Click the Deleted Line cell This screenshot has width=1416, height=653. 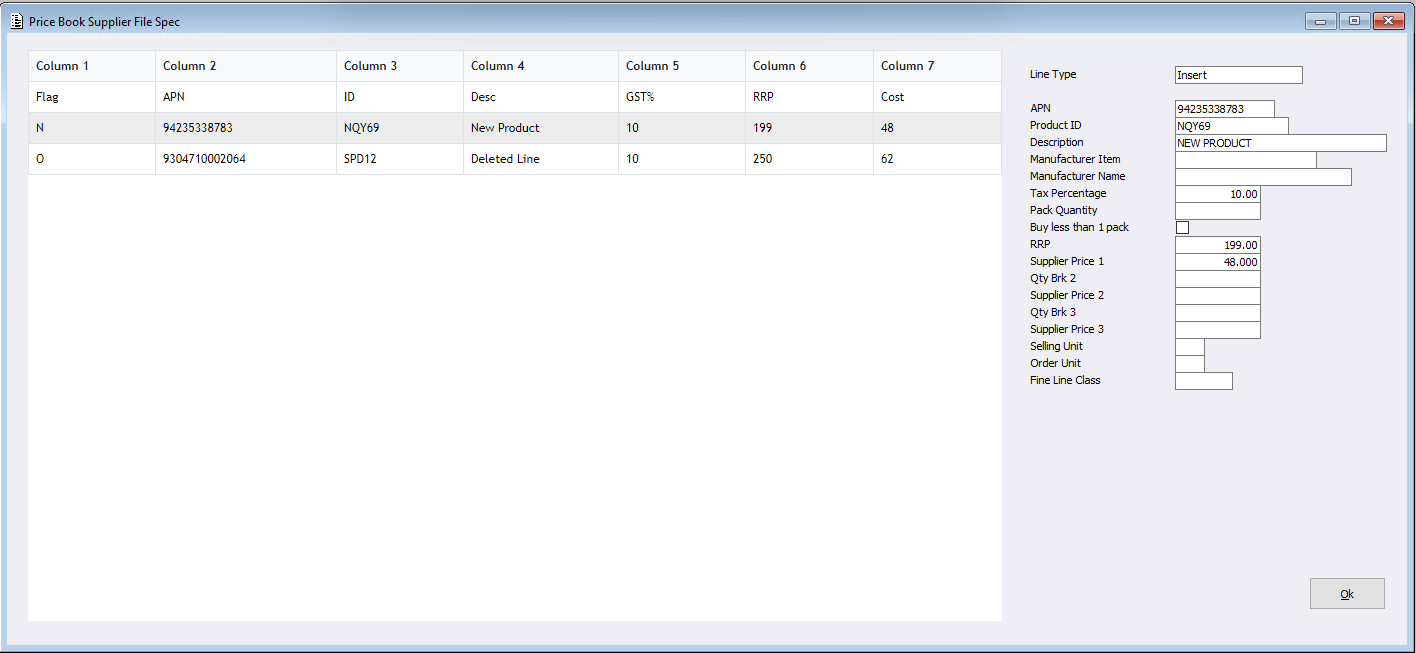(x=541, y=159)
